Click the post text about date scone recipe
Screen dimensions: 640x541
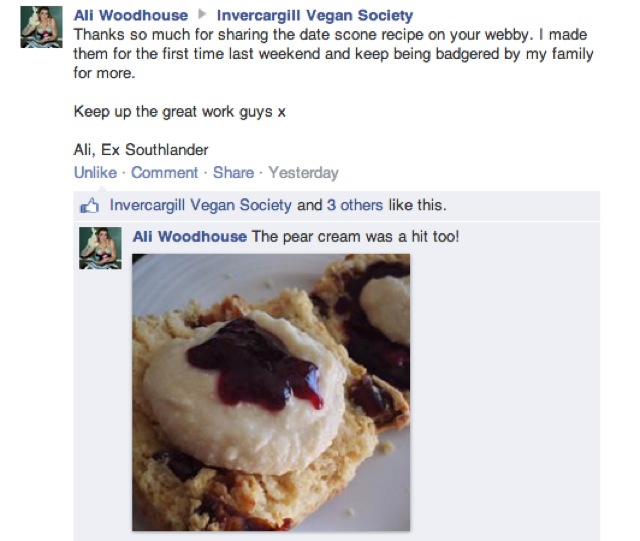tap(333, 53)
